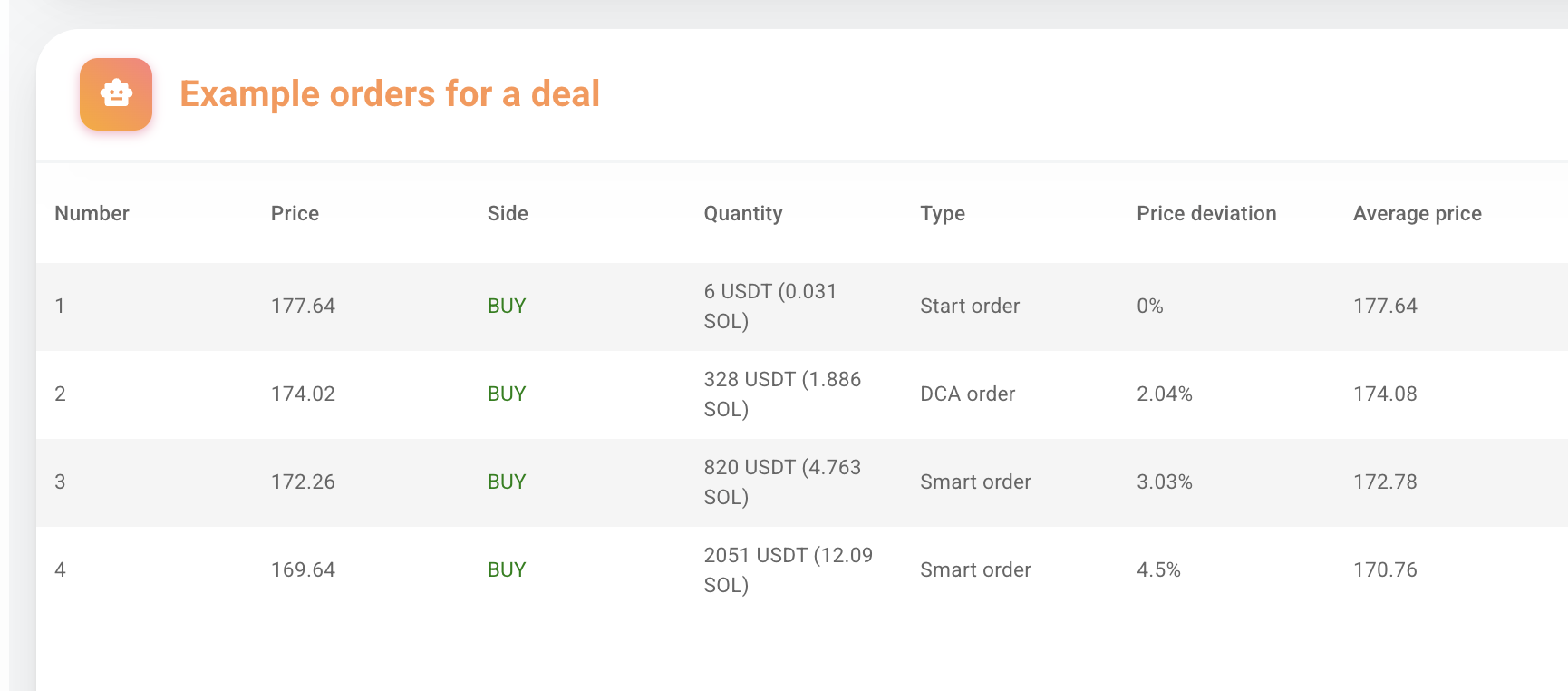Click the Quantity column header
This screenshot has width=1568, height=691.
click(743, 214)
